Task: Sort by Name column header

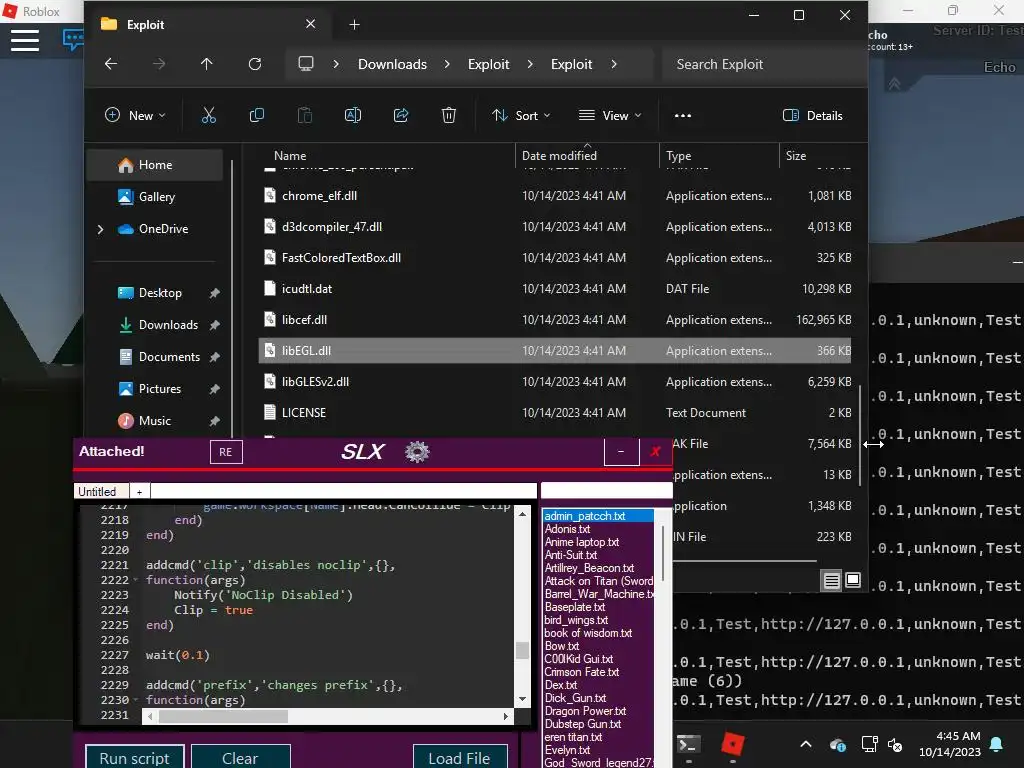Action: (290, 156)
